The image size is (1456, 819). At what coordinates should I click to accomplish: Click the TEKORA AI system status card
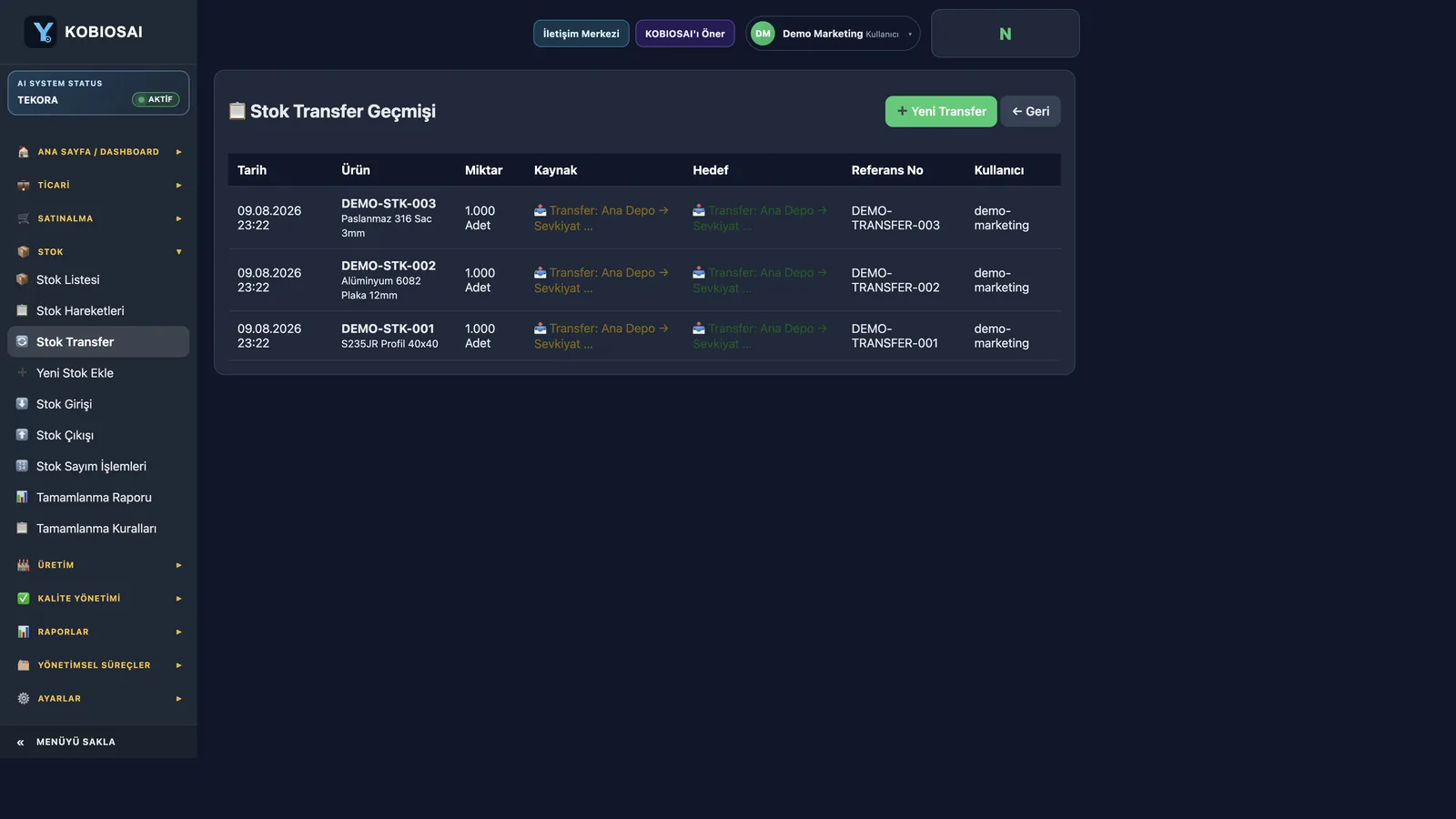click(98, 93)
